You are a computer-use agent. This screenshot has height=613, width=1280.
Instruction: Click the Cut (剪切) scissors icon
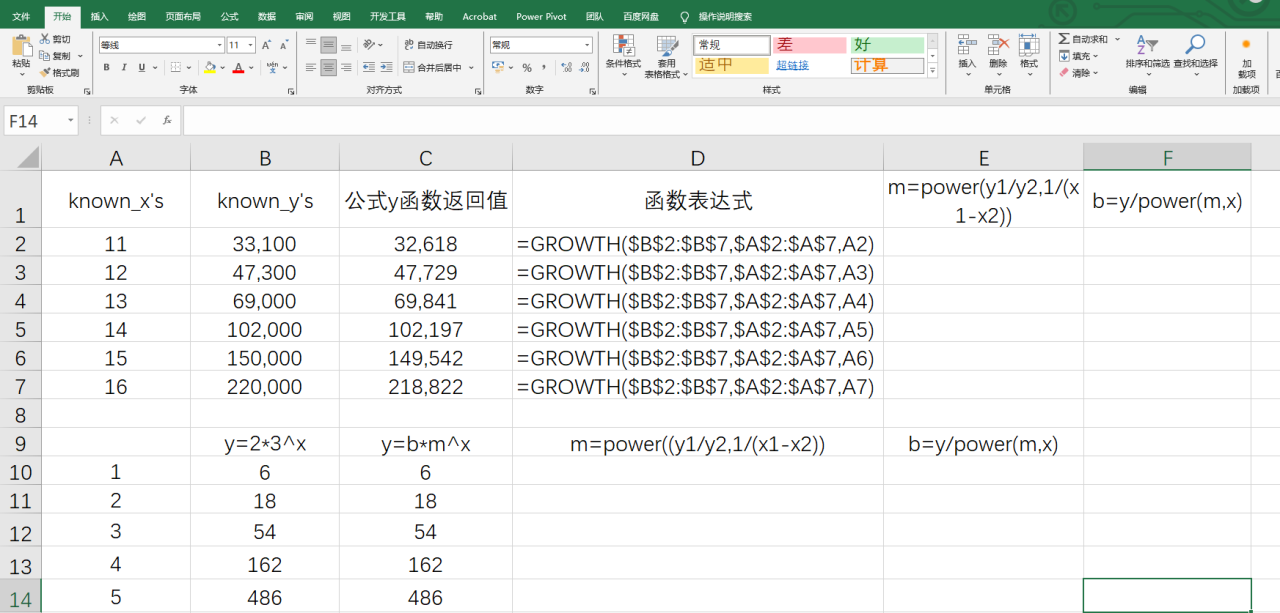45,40
